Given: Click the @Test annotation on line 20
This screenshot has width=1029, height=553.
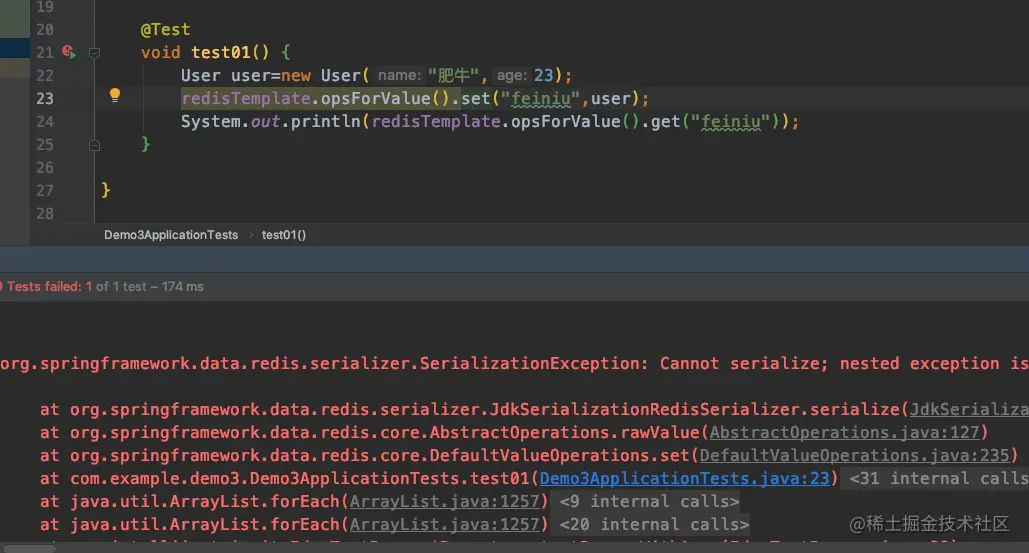Looking at the screenshot, I should coord(165,30).
